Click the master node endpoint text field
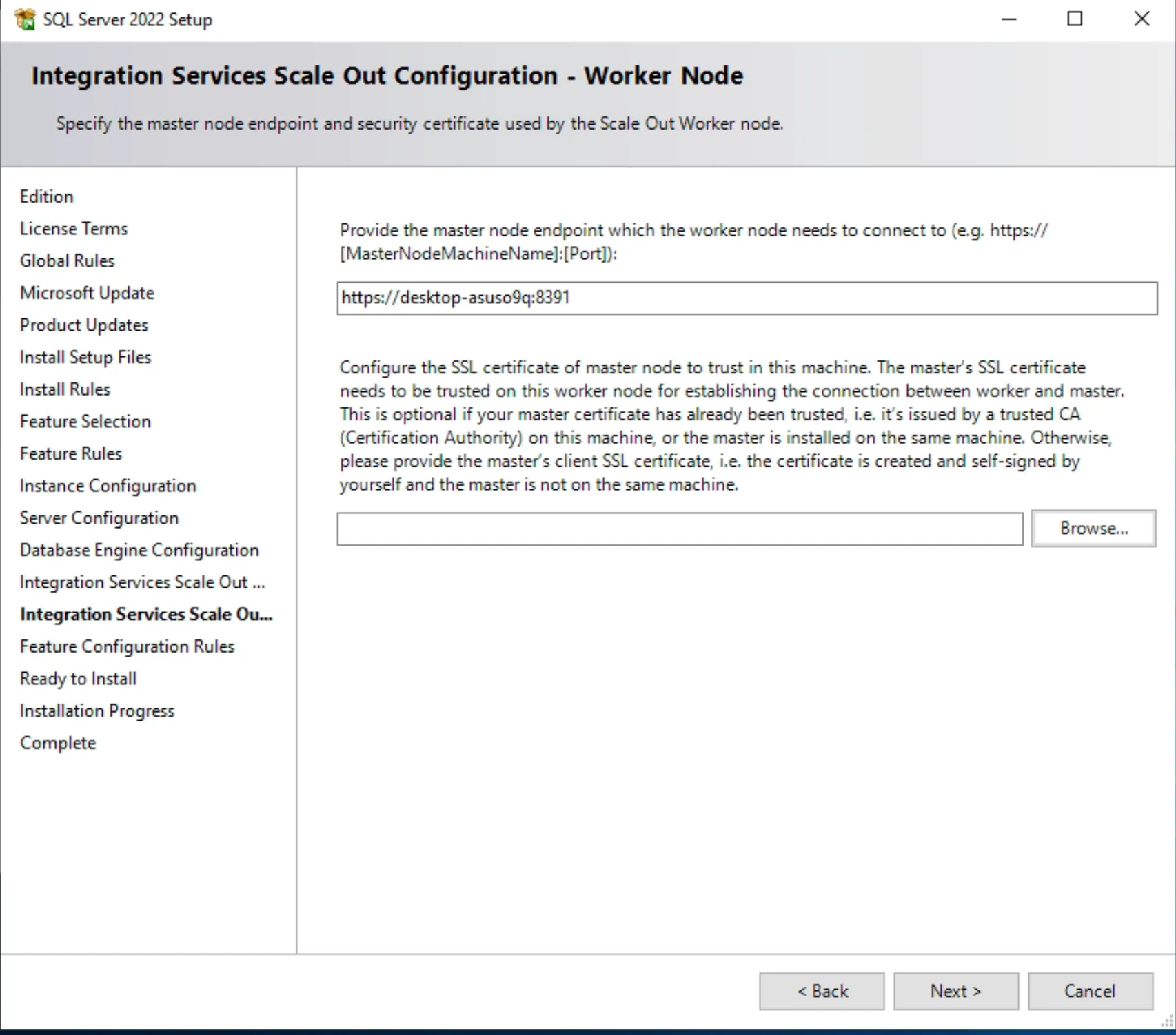The height and width of the screenshot is (1035, 1176). [747, 298]
